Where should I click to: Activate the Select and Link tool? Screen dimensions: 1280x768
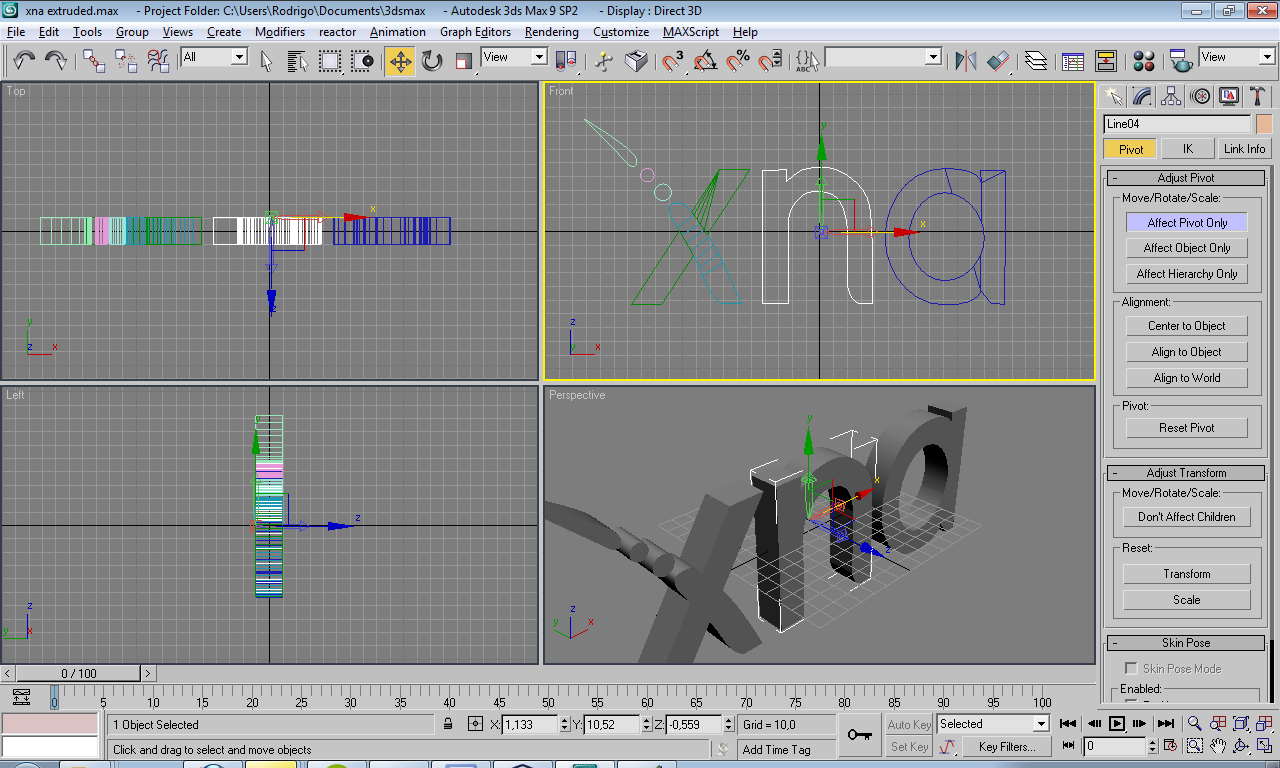coord(94,61)
